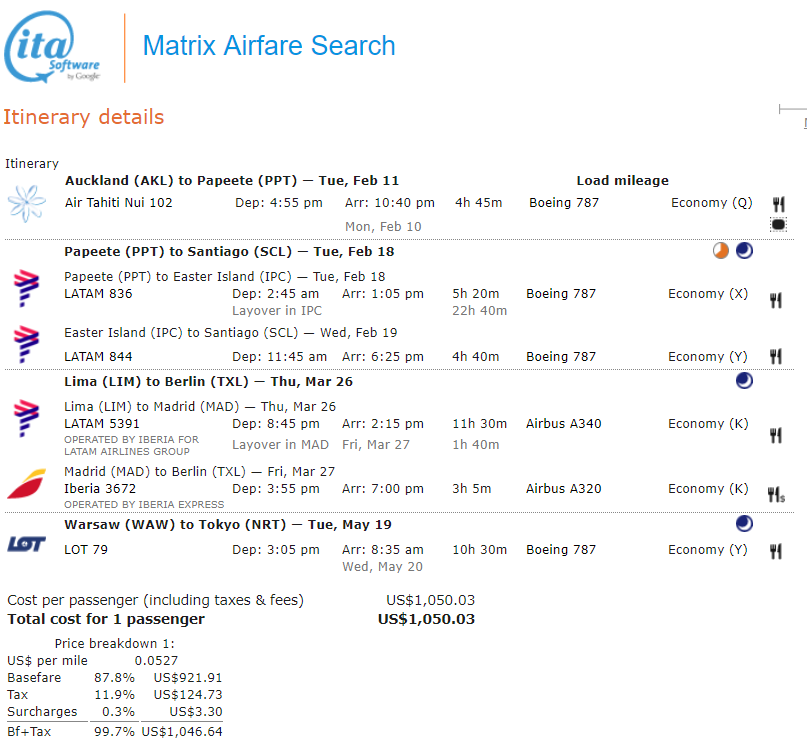Click the paid meal icon for Iberia 3672
The height and width of the screenshot is (747, 807).
776,495
